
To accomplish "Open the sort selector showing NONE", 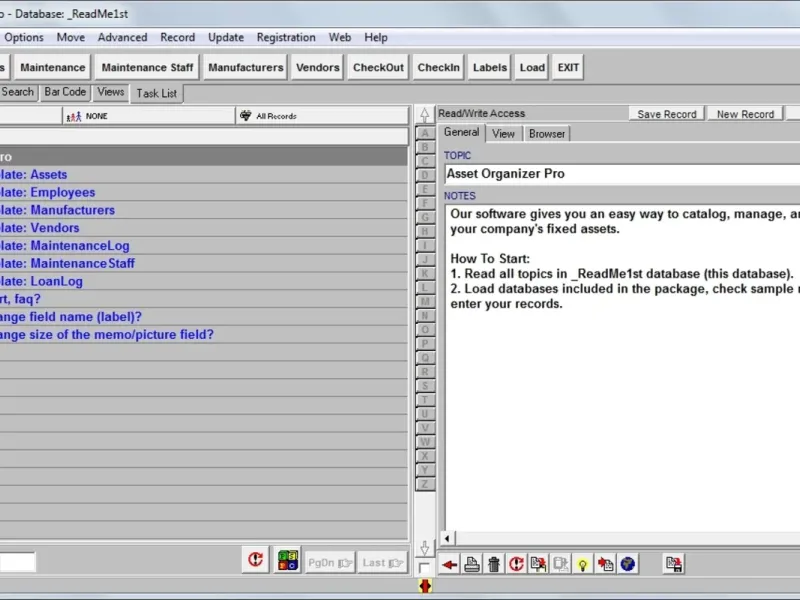I will pos(148,116).
